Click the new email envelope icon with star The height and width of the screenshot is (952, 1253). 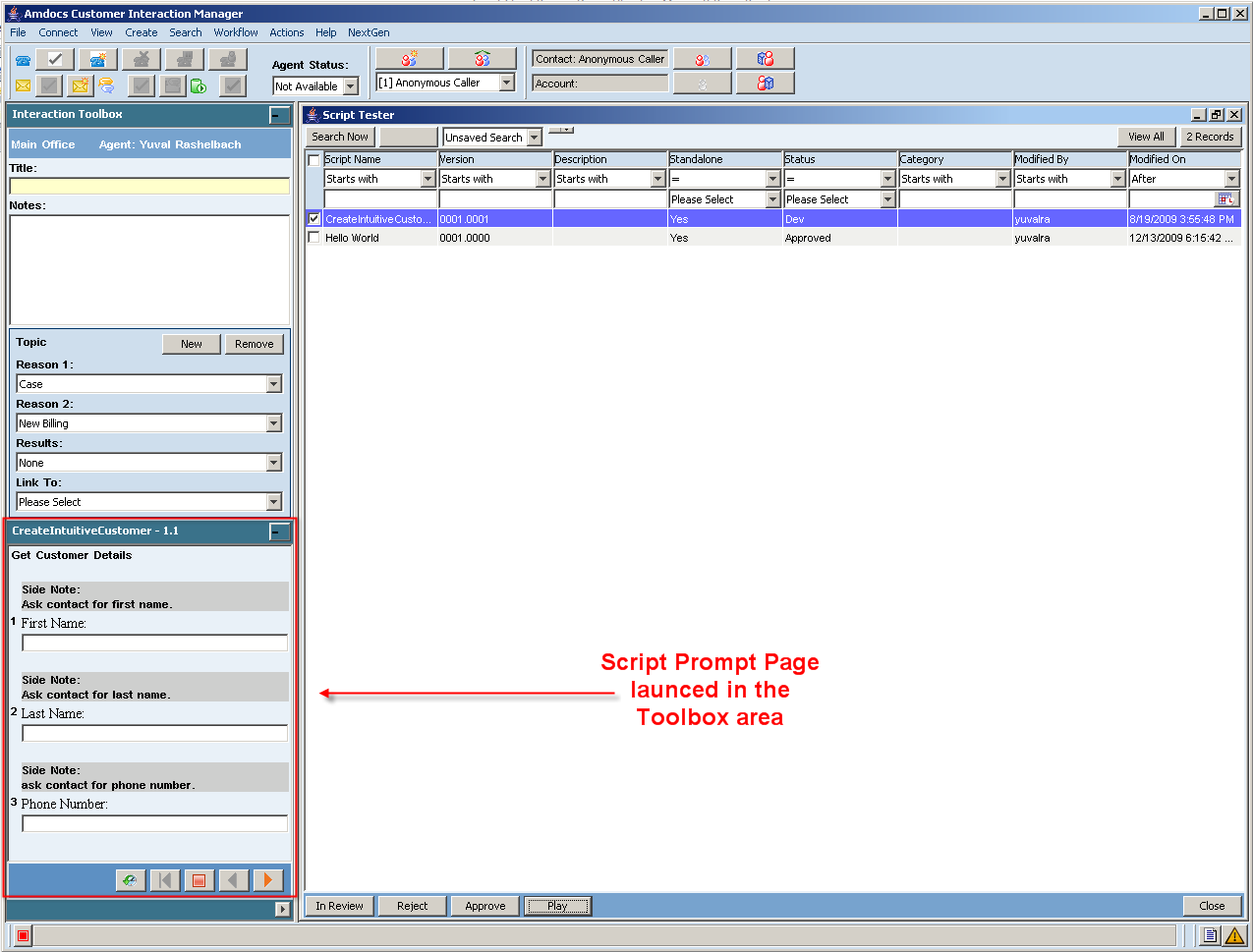click(80, 86)
